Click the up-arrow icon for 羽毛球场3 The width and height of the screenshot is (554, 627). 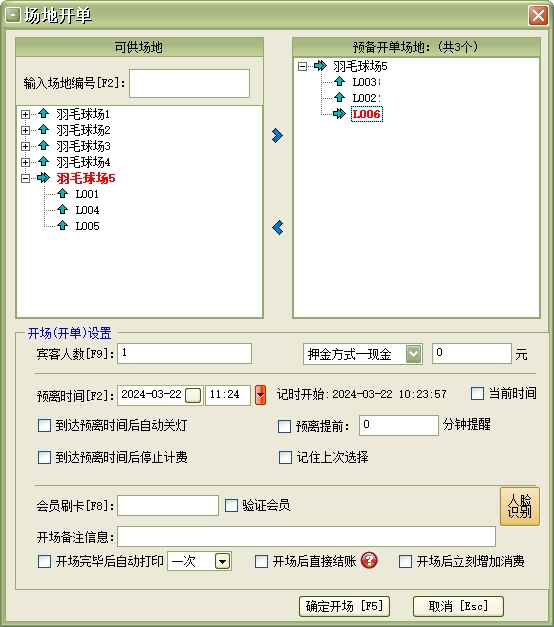pyautogui.click(x=44, y=146)
